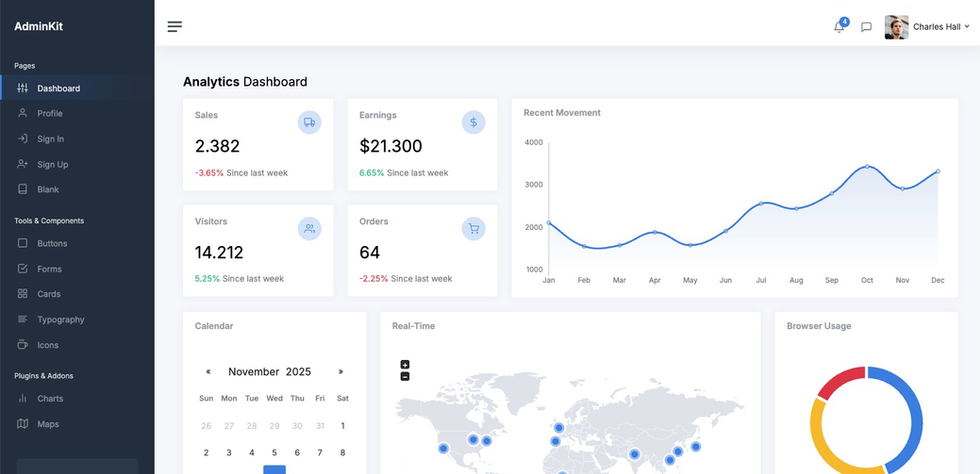Click the Visitors users icon
This screenshot has height=474, width=980.
point(309,229)
